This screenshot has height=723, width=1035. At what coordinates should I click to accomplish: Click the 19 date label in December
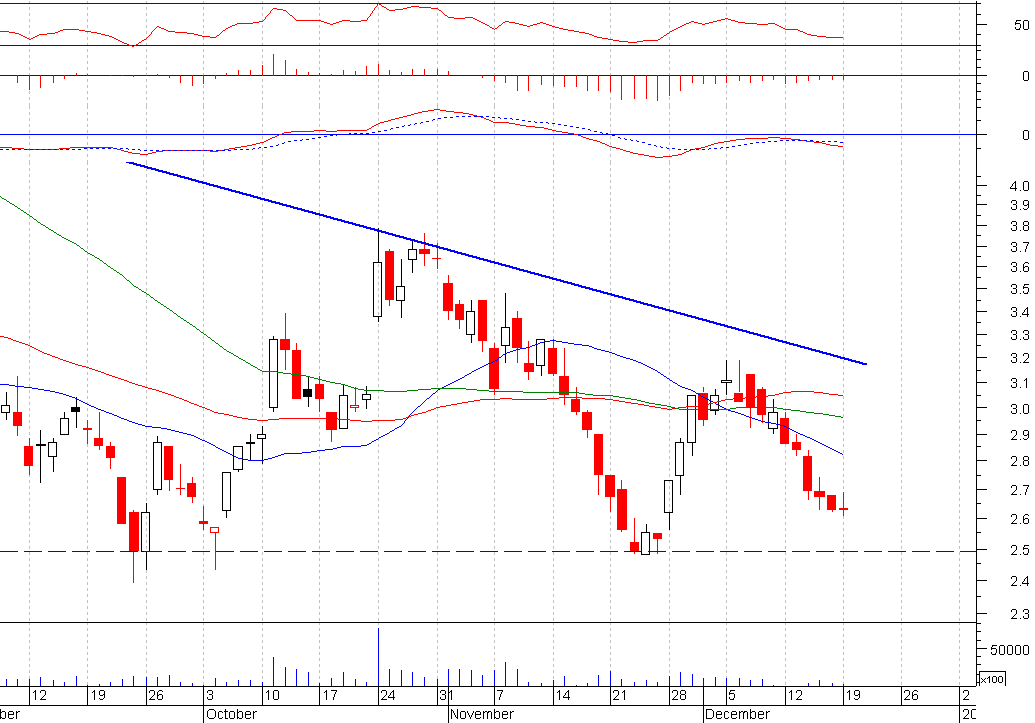(x=853, y=695)
